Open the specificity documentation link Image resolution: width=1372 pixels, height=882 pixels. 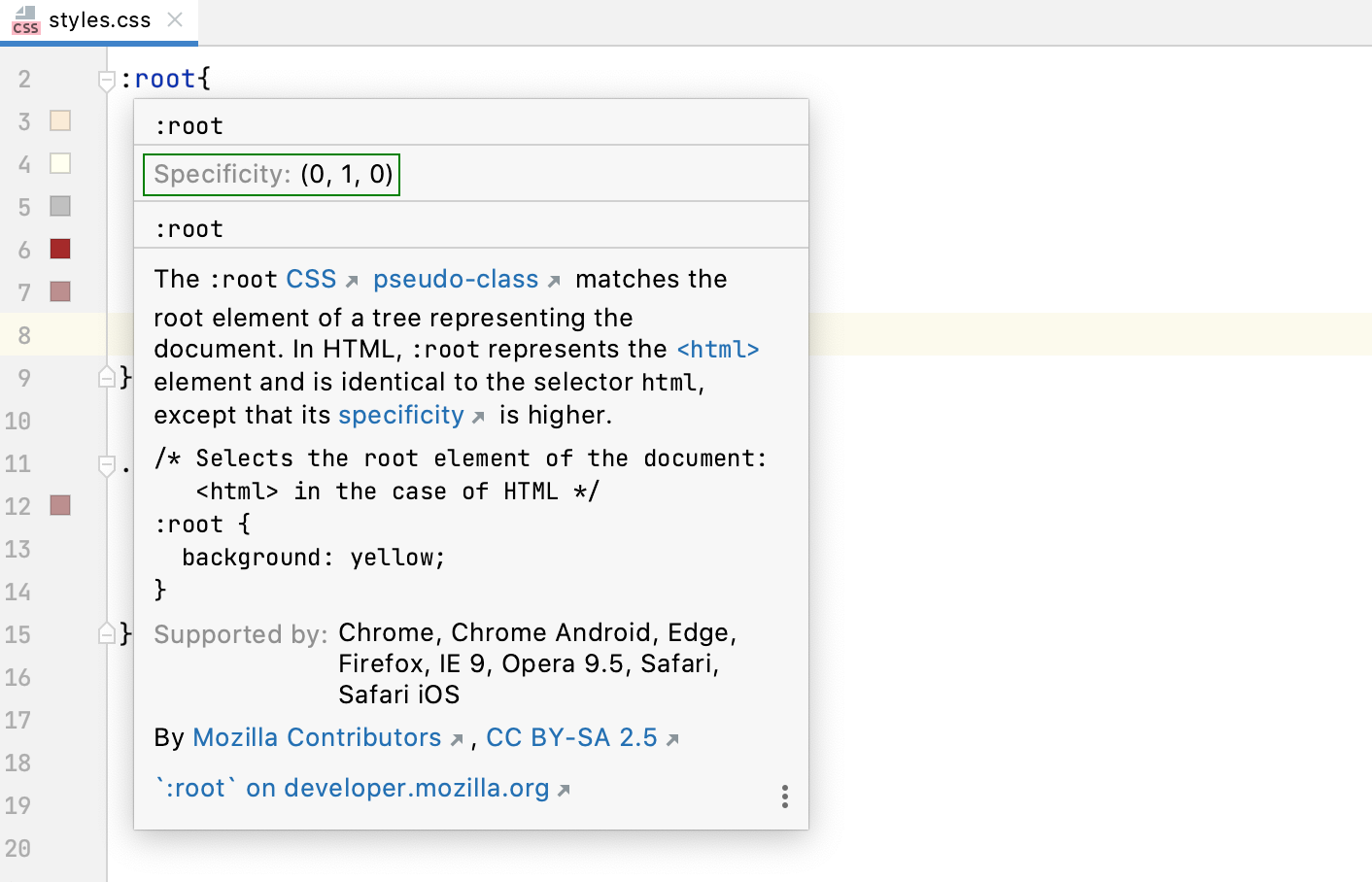(401, 415)
